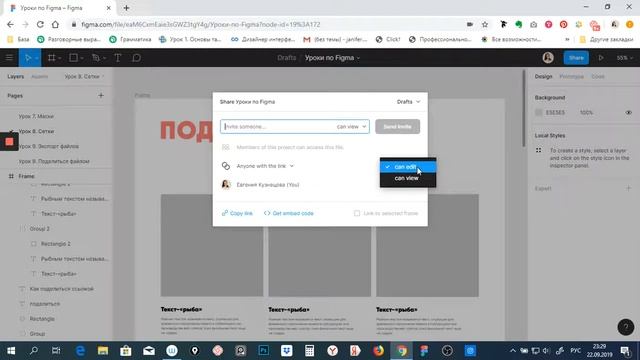Select layer Как поделиться ссылкой
The height and width of the screenshot is (360, 640).
tap(62, 289)
